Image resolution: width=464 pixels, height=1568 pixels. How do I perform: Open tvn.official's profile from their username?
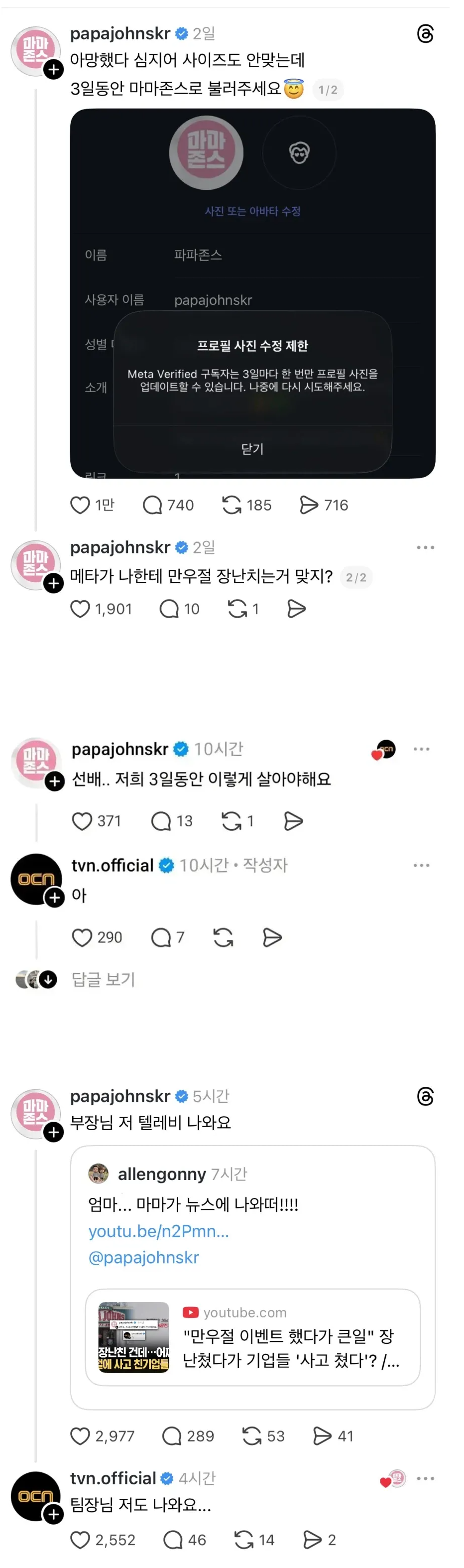tap(113, 864)
